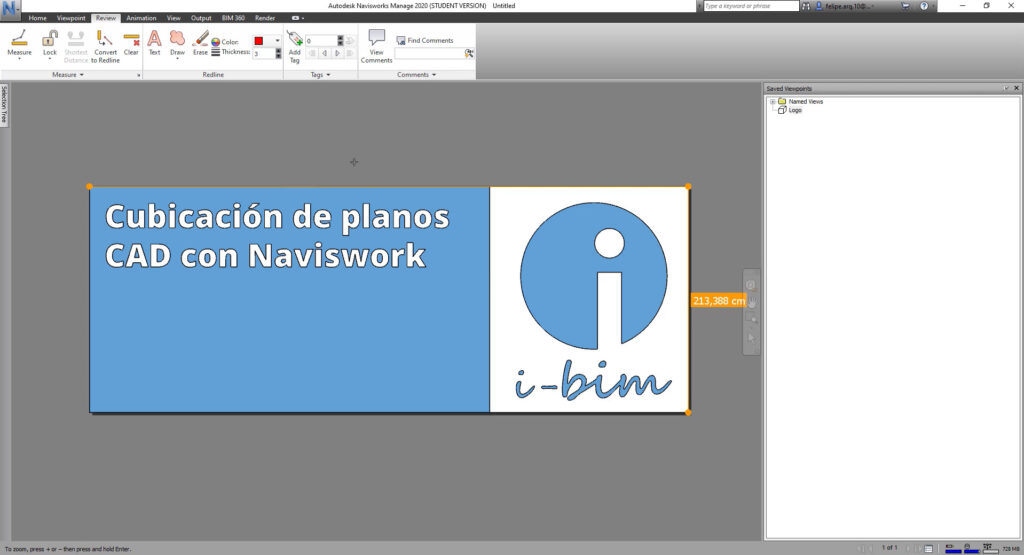Open the BIM 360 ribbon tab
1024x555 pixels.
[x=233, y=18]
